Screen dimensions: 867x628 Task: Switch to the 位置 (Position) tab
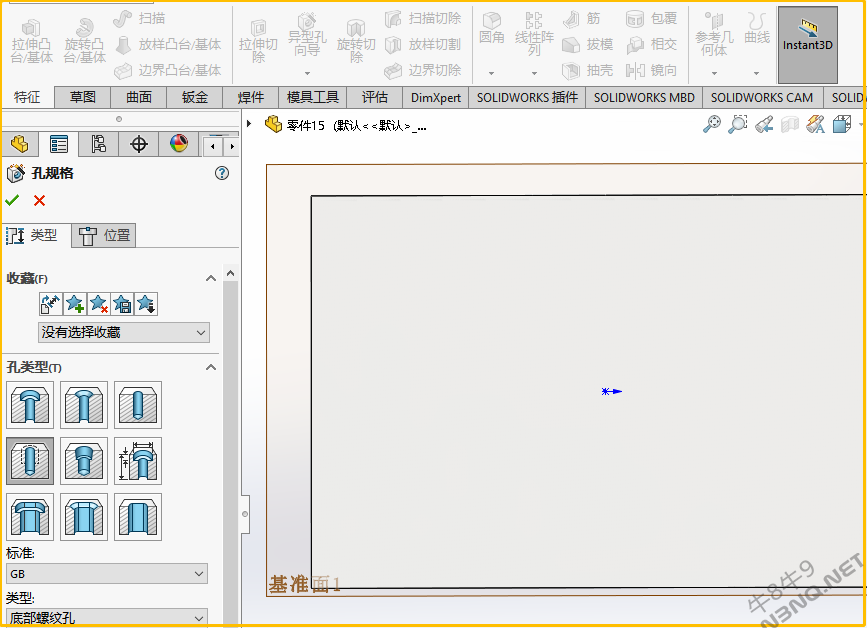(104, 236)
